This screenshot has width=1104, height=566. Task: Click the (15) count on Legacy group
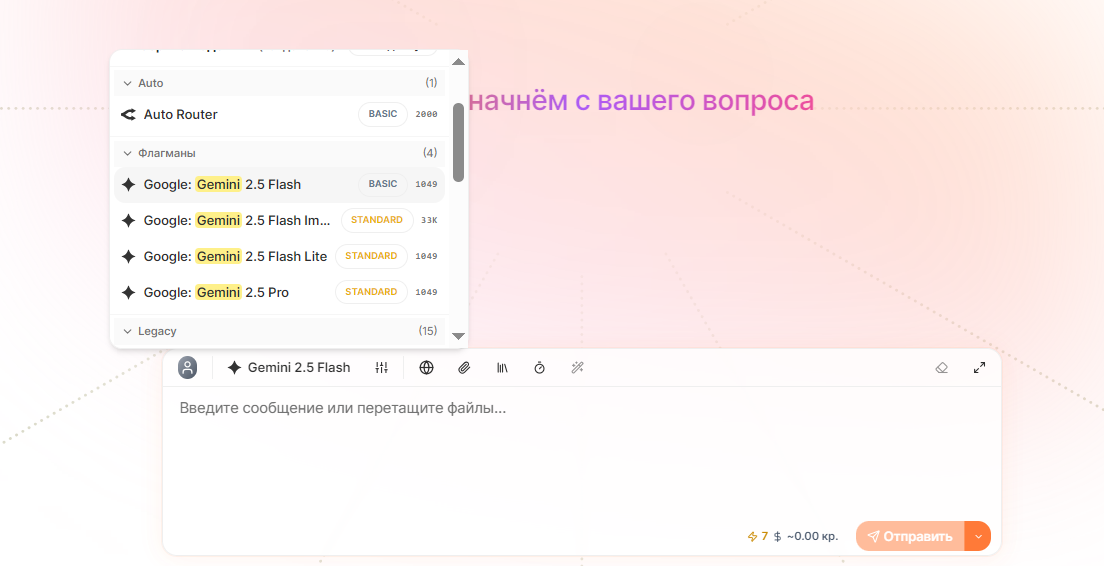tap(427, 331)
